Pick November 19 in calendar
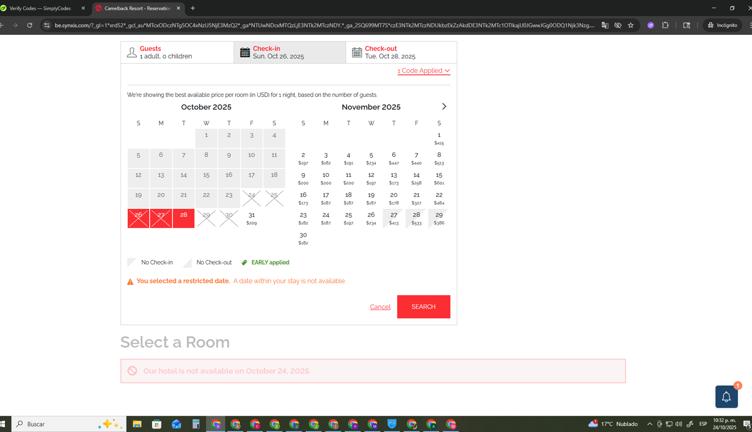The image size is (752, 432). 371,198
